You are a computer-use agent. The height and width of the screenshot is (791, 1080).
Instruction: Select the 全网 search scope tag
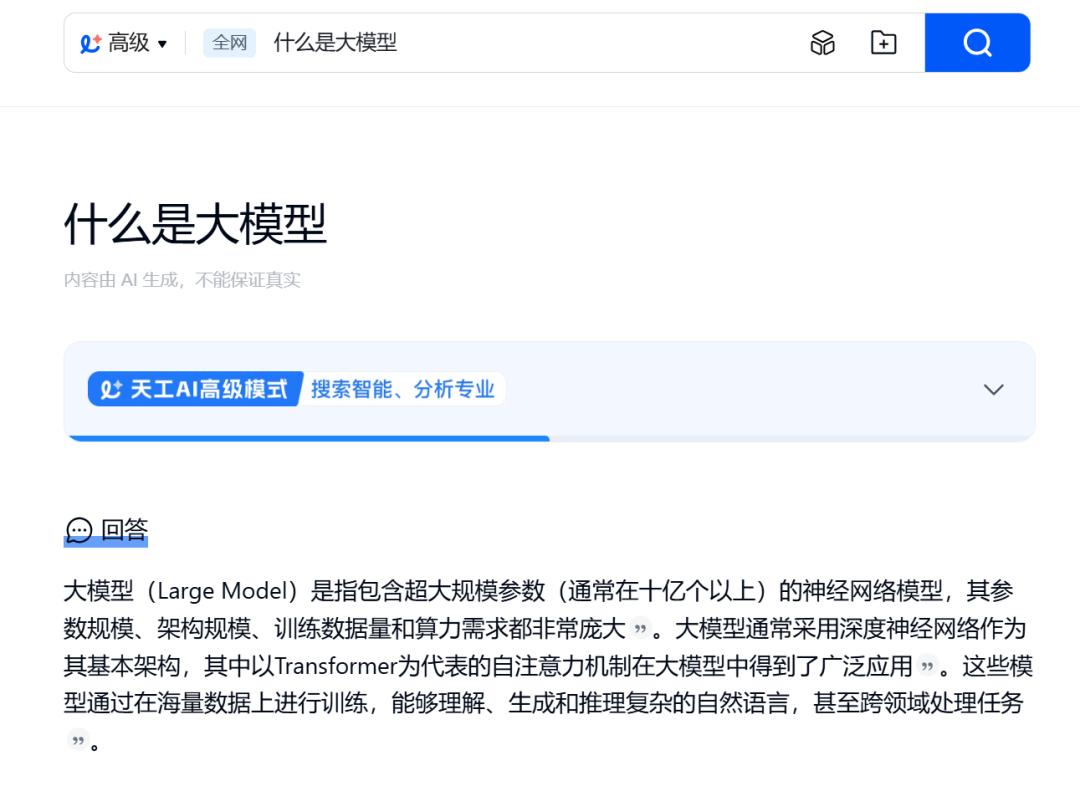click(x=229, y=43)
